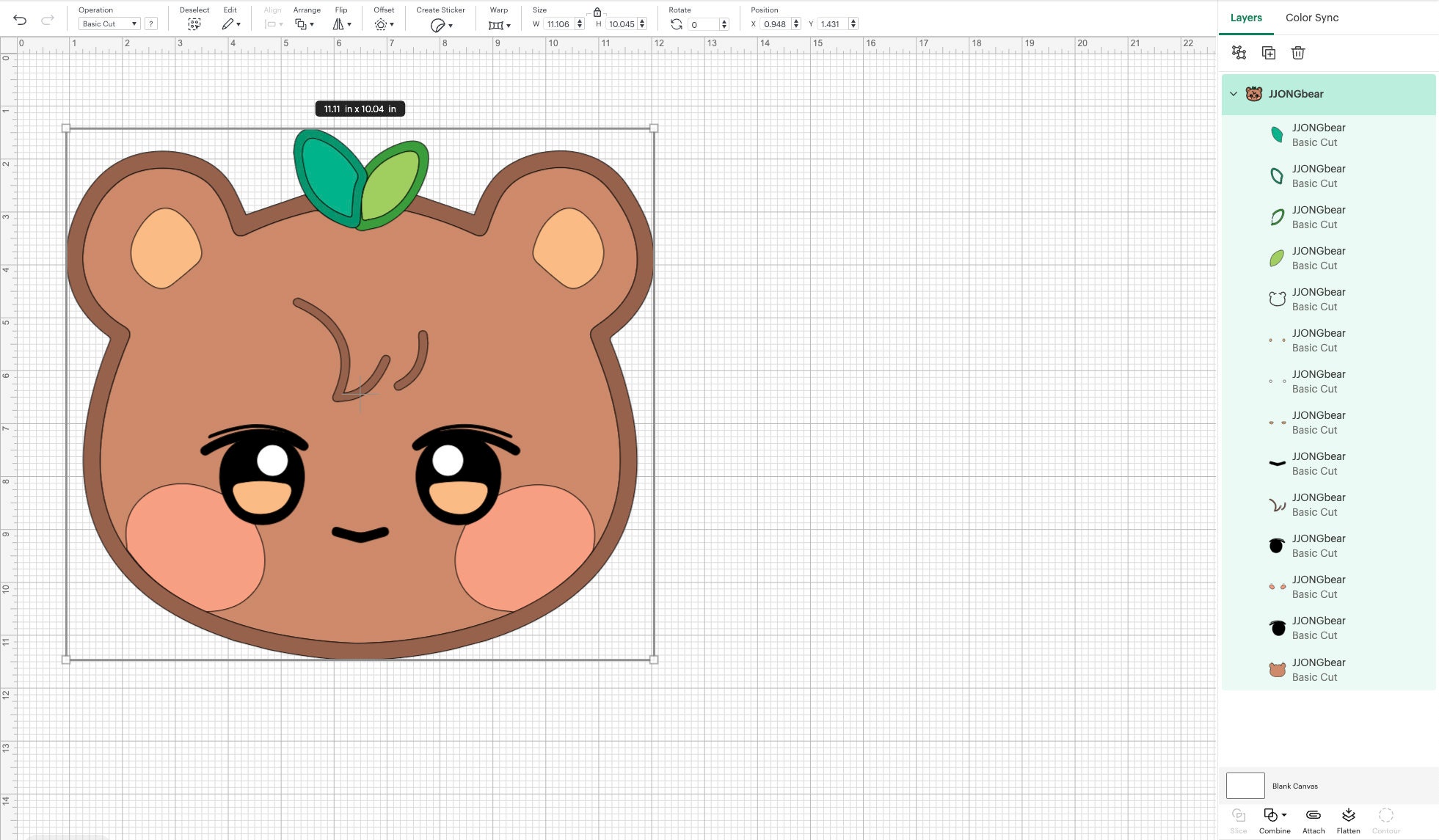Click the bottom-left selection handle on canvas
The width and height of the screenshot is (1439, 840).
[66, 660]
